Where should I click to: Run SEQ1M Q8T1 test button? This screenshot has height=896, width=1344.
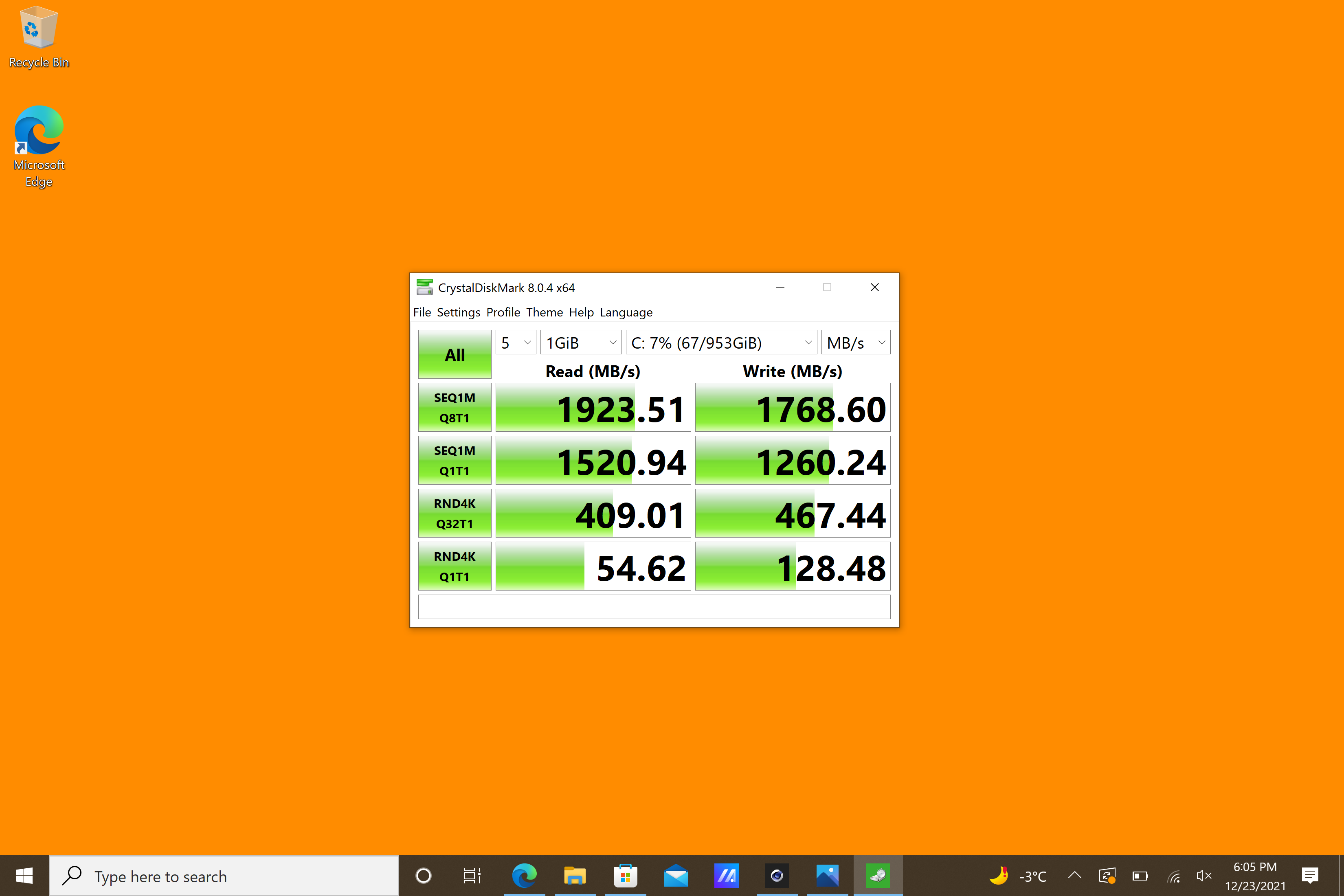point(455,407)
